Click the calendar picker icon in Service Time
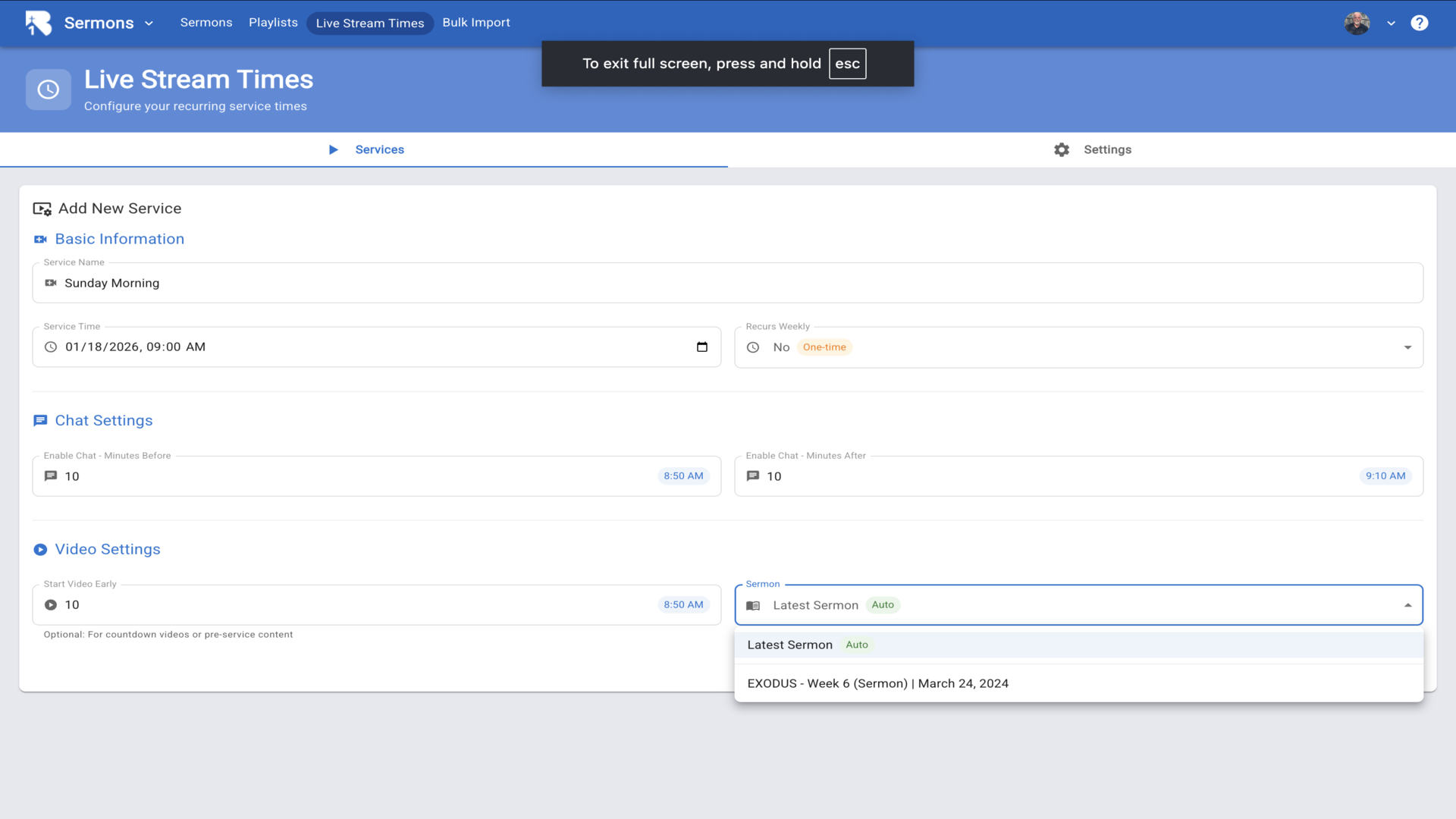This screenshot has width=1456, height=819. coord(701,347)
